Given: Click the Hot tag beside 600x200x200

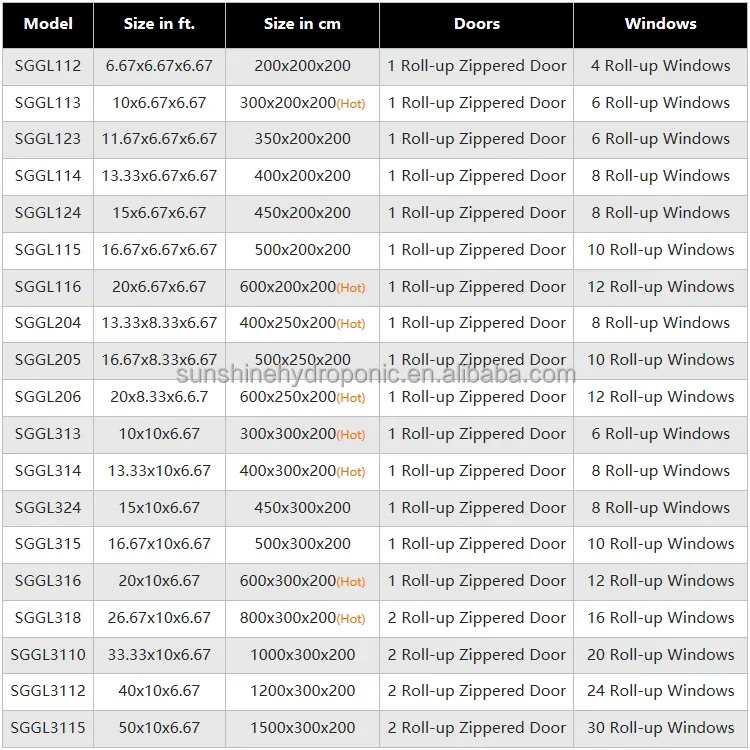Looking at the screenshot, I should coord(351,287).
